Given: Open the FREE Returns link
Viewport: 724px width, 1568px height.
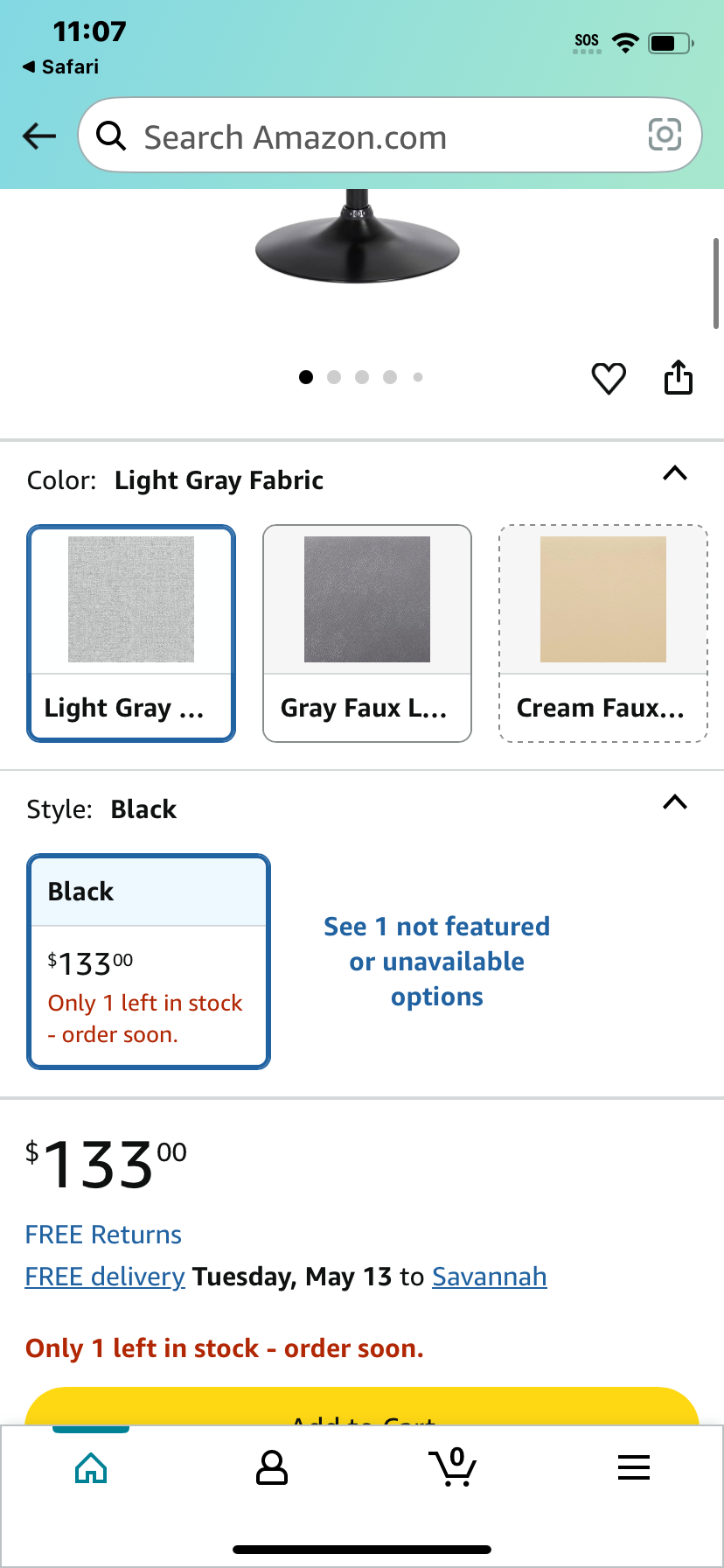Looking at the screenshot, I should point(103,1235).
